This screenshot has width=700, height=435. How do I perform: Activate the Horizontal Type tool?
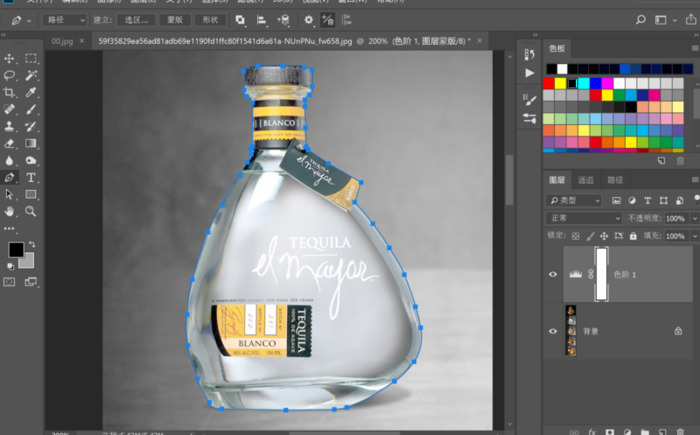pos(31,177)
